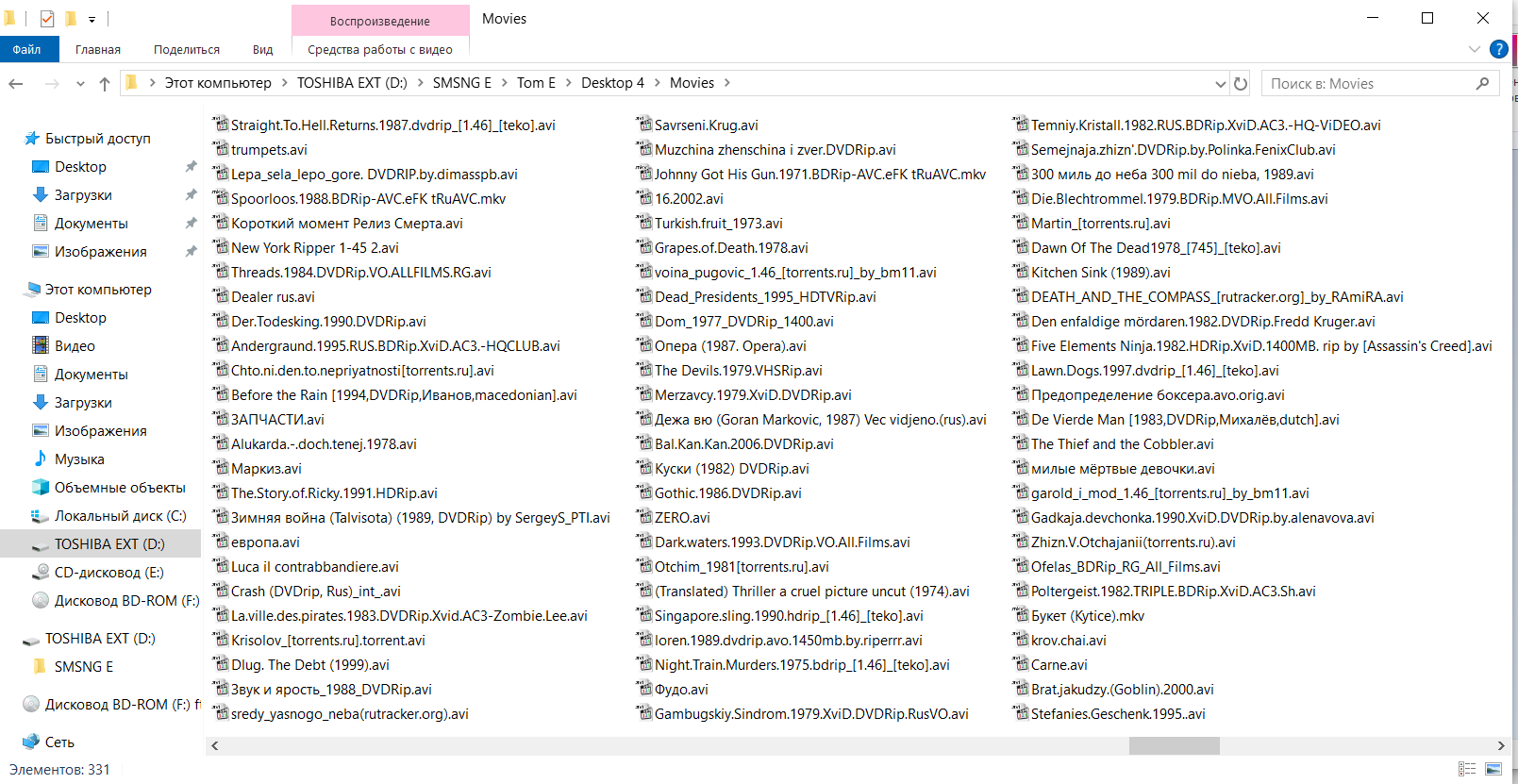Click the music note icon beside Музыка
This screenshot has width=1518, height=784.
(x=41, y=459)
